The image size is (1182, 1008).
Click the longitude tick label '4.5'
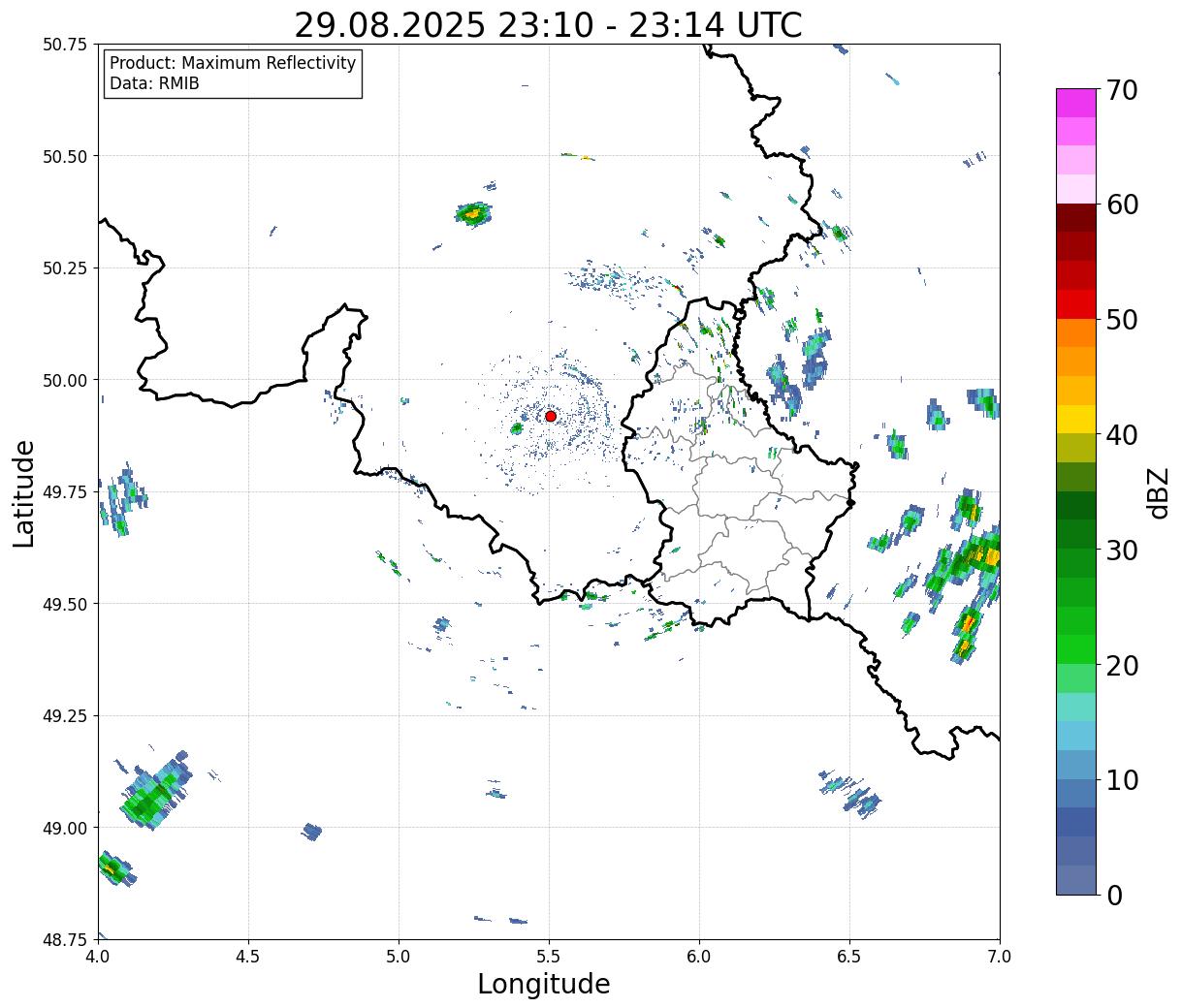point(248,957)
